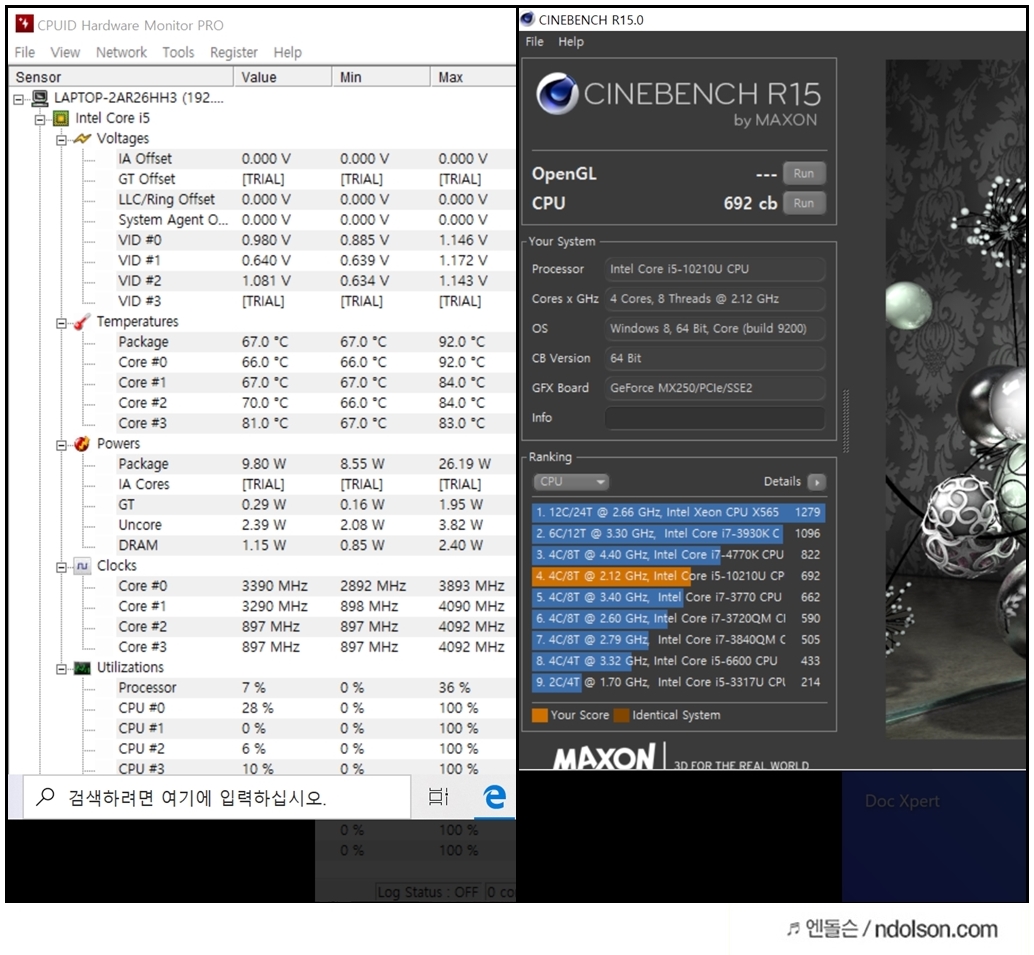Open the CPU ranking dropdown

click(570, 482)
